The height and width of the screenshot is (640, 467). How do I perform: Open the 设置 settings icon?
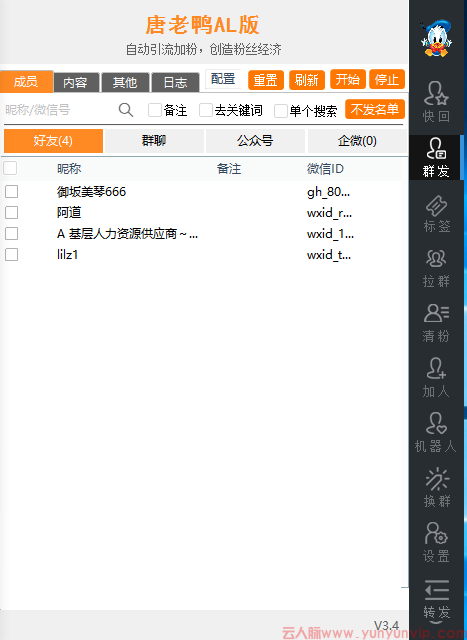tap(436, 543)
